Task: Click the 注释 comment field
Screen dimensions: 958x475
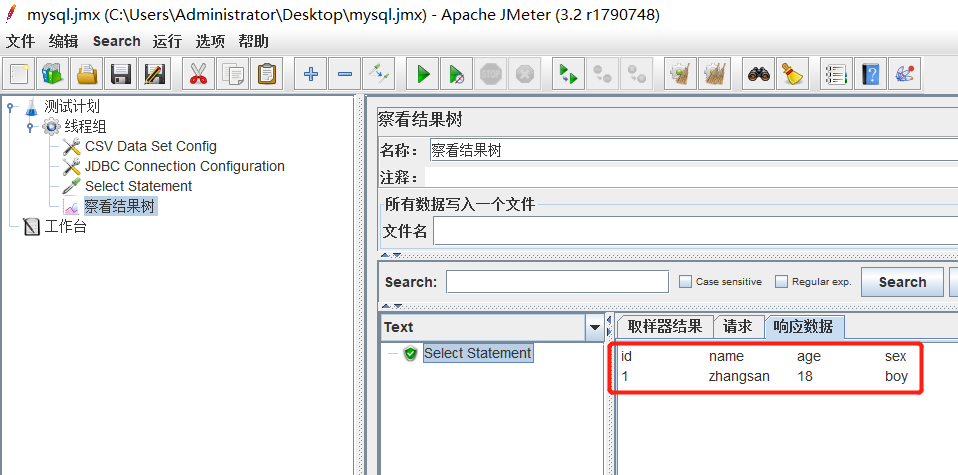Action: click(691, 178)
